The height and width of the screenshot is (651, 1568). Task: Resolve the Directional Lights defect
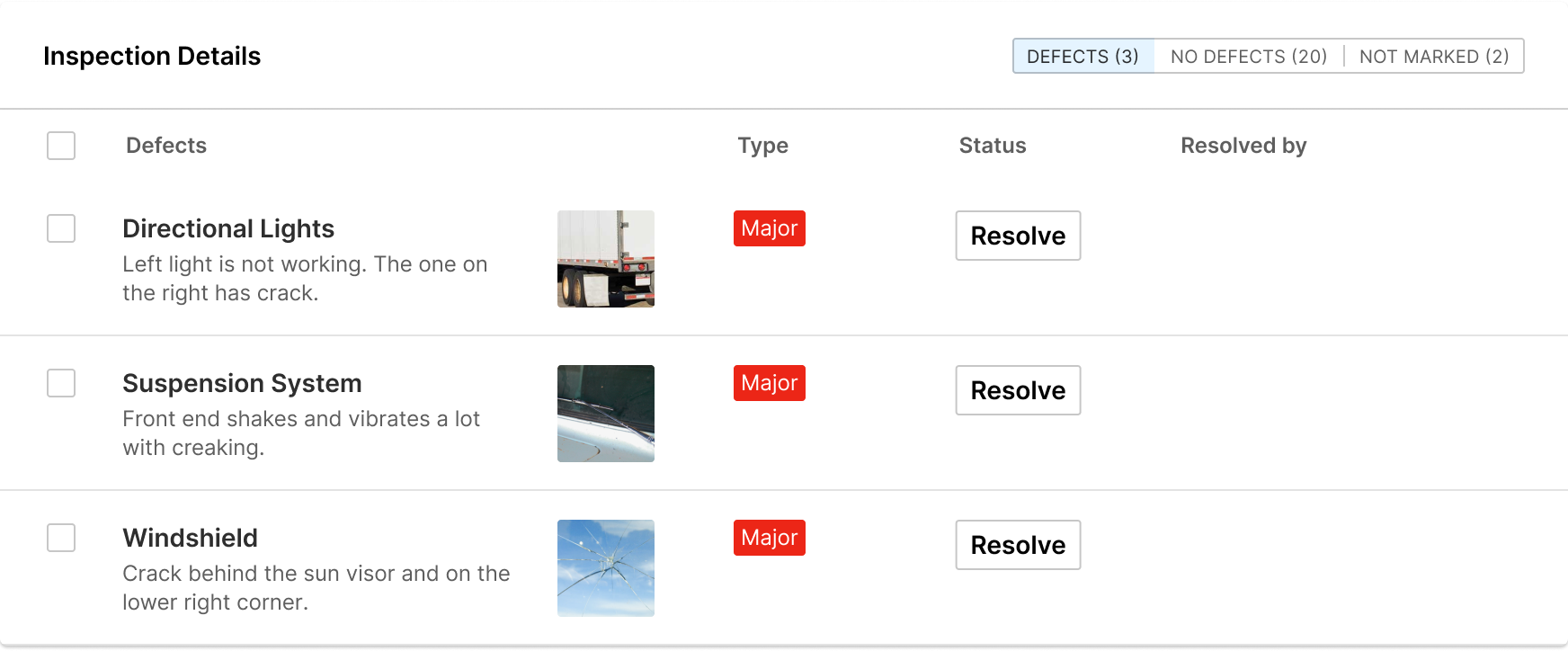point(1018,236)
